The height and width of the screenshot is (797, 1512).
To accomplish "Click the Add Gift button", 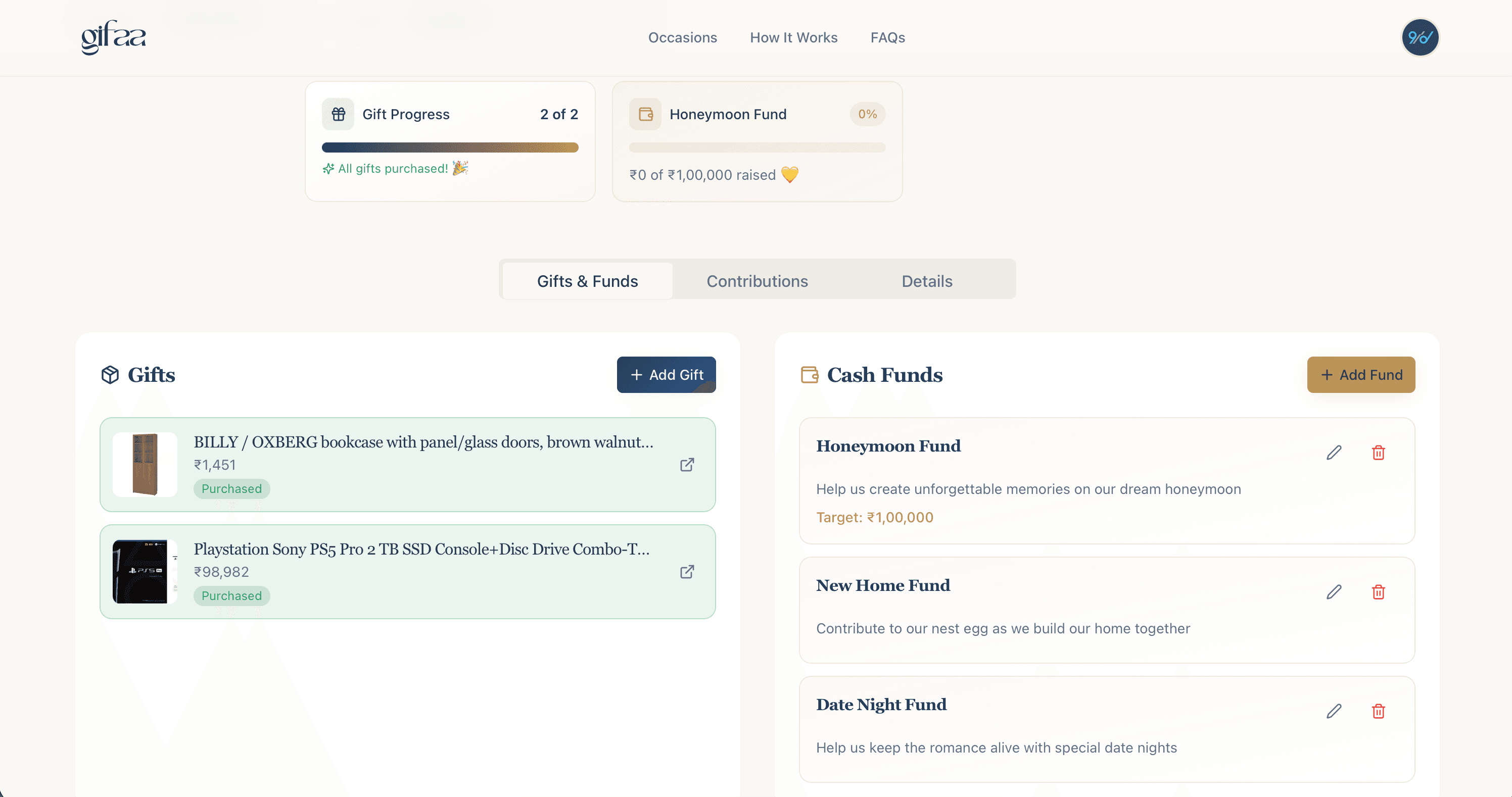I will point(666,375).
